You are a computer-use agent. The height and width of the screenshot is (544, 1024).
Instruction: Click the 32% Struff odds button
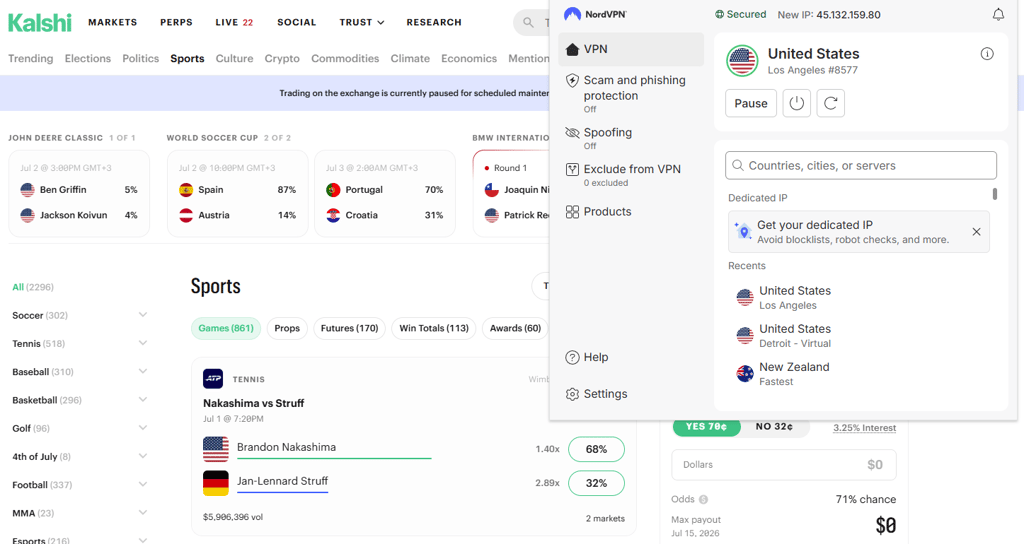(x=596, y=483)
